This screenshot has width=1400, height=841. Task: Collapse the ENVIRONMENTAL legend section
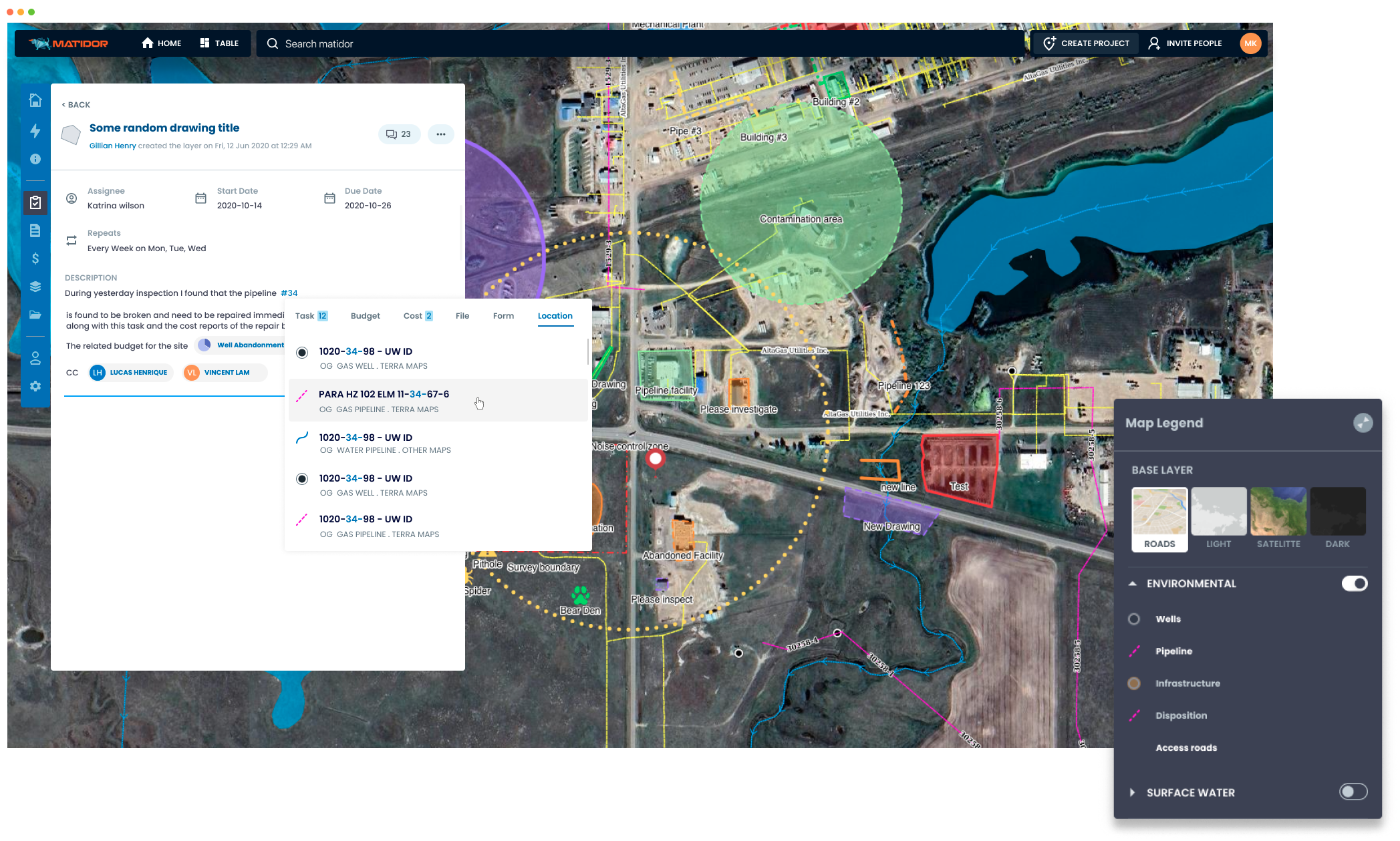pos(1133,583)
